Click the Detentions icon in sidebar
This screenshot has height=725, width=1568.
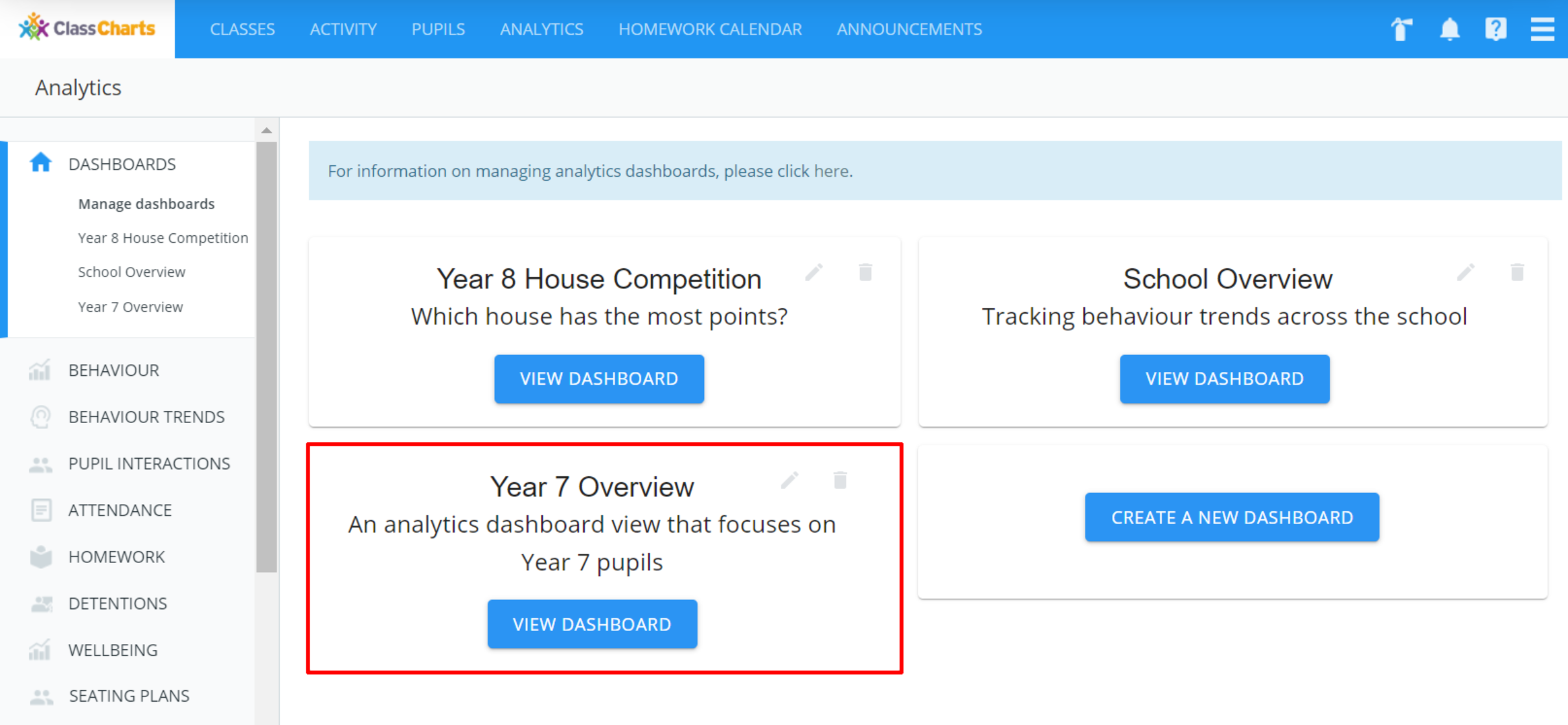[41, 604]
